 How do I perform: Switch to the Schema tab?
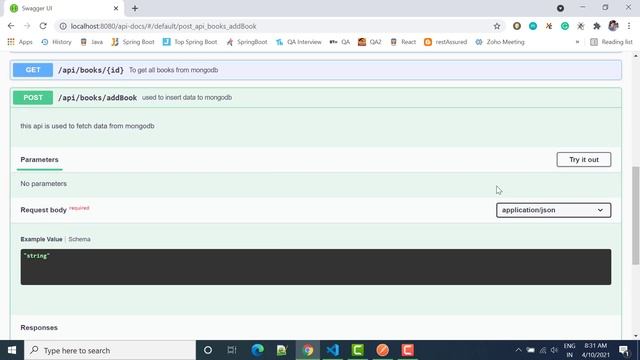tap(80, 239)
